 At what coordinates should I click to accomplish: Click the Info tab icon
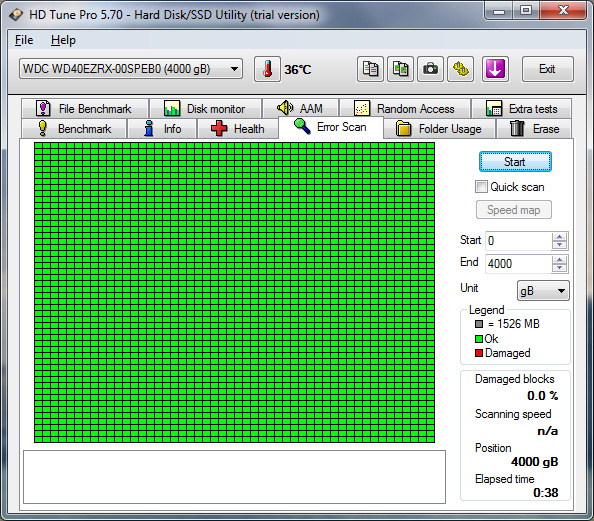click(x=149, y=128)
